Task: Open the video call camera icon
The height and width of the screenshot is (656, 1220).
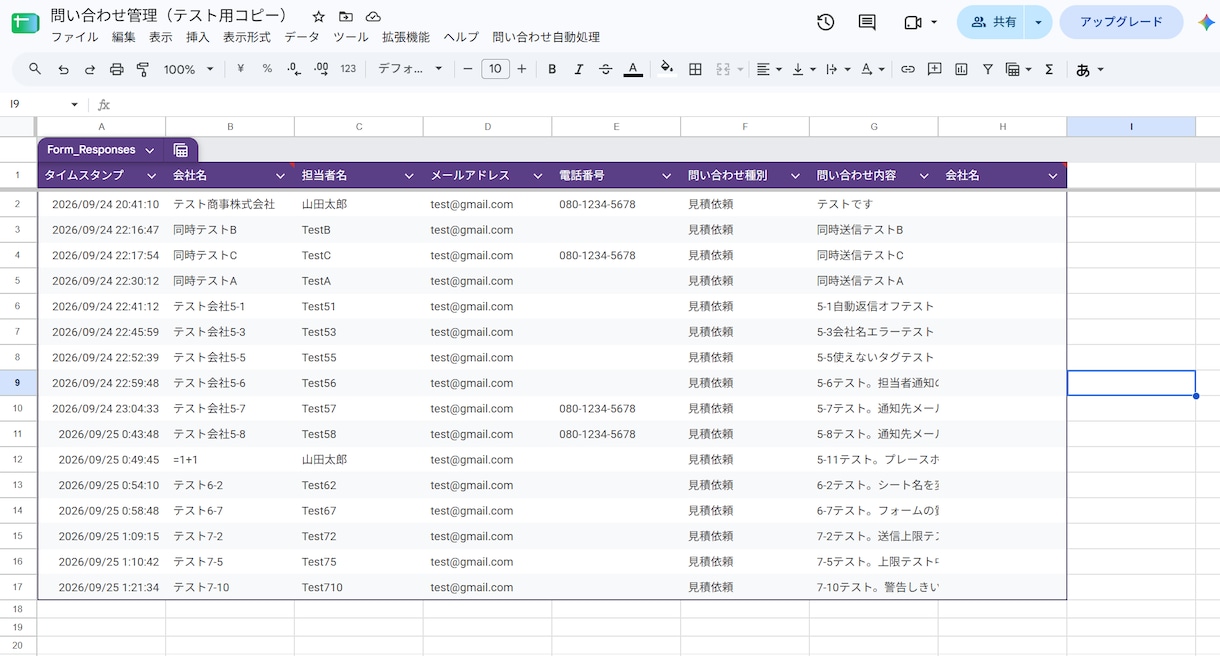Action: (x=912, y=22)
